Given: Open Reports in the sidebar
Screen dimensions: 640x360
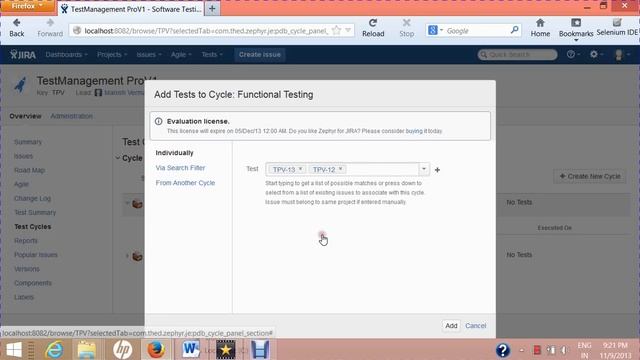Looking at the screenshot, I should 26,241.
